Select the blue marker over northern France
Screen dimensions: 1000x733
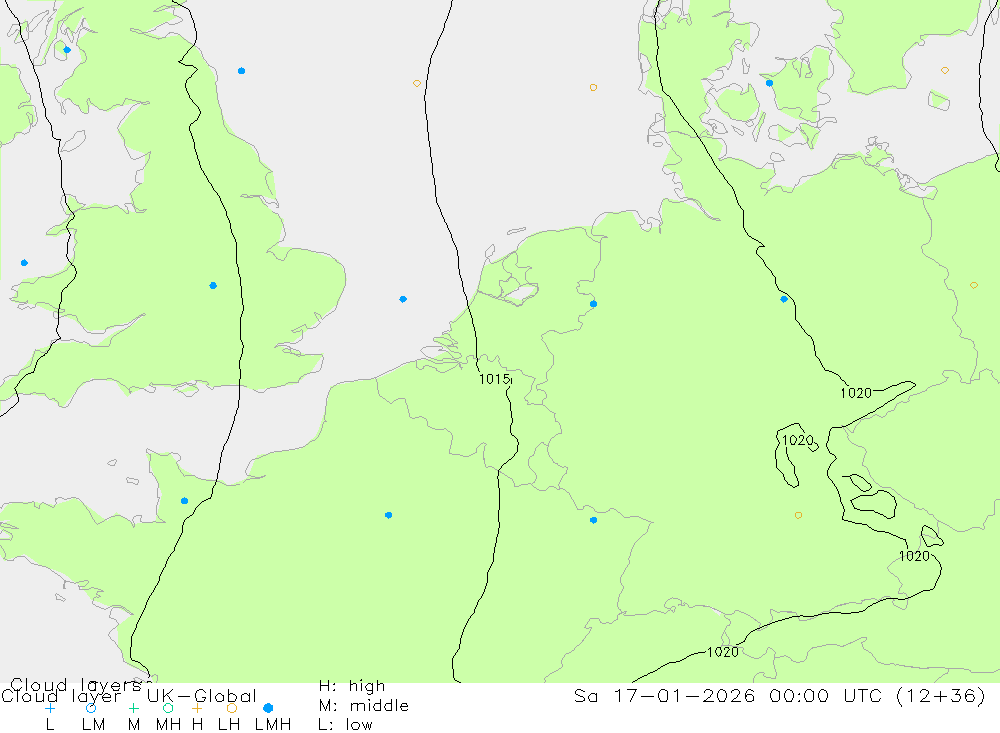point(388,515)
